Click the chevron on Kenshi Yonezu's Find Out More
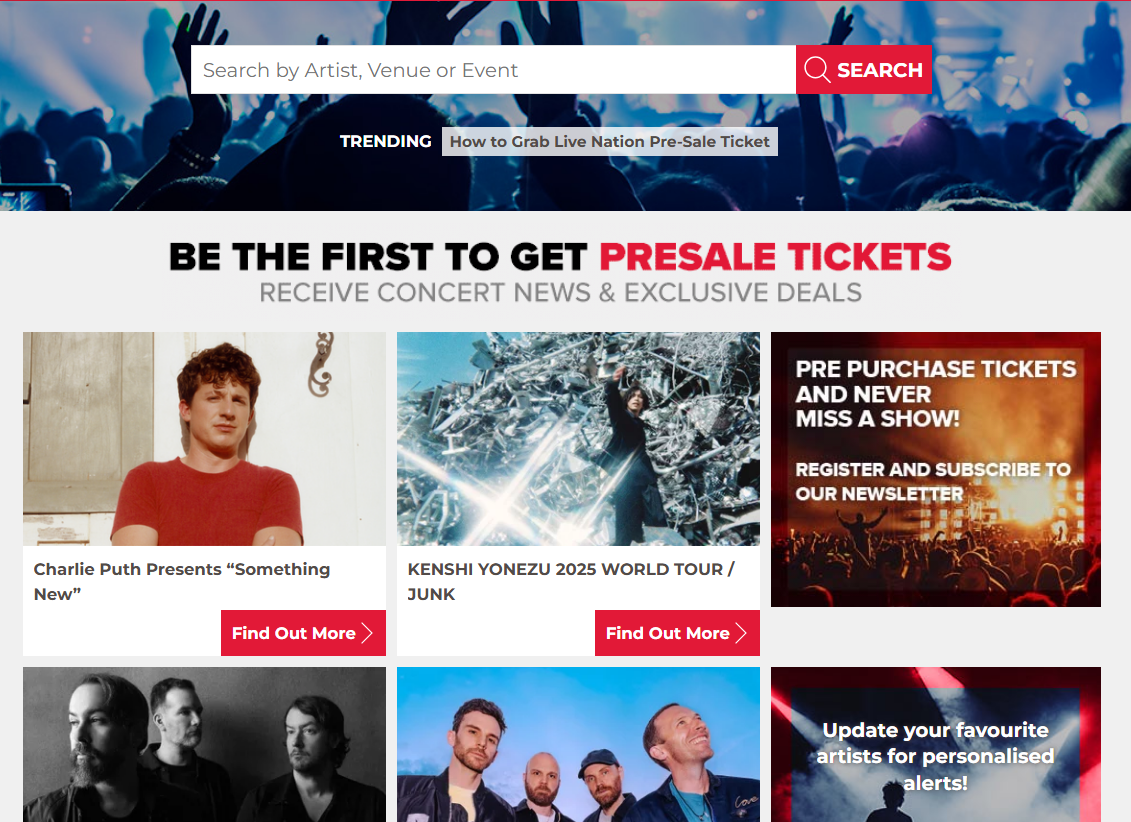This screenshot has height=822, width=1131. tap(741, 633)
